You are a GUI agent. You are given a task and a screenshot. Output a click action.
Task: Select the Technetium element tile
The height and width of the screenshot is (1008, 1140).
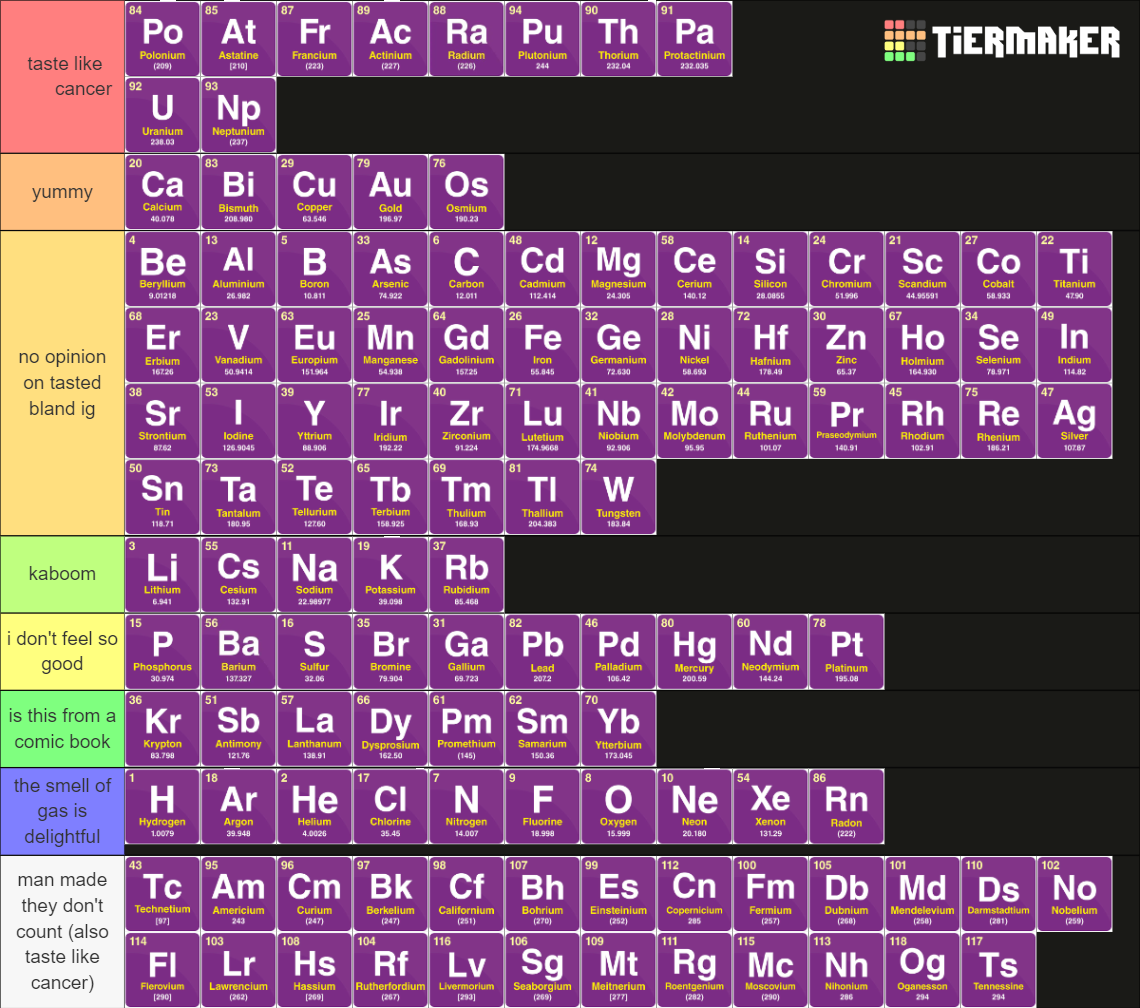pos(162,893)
